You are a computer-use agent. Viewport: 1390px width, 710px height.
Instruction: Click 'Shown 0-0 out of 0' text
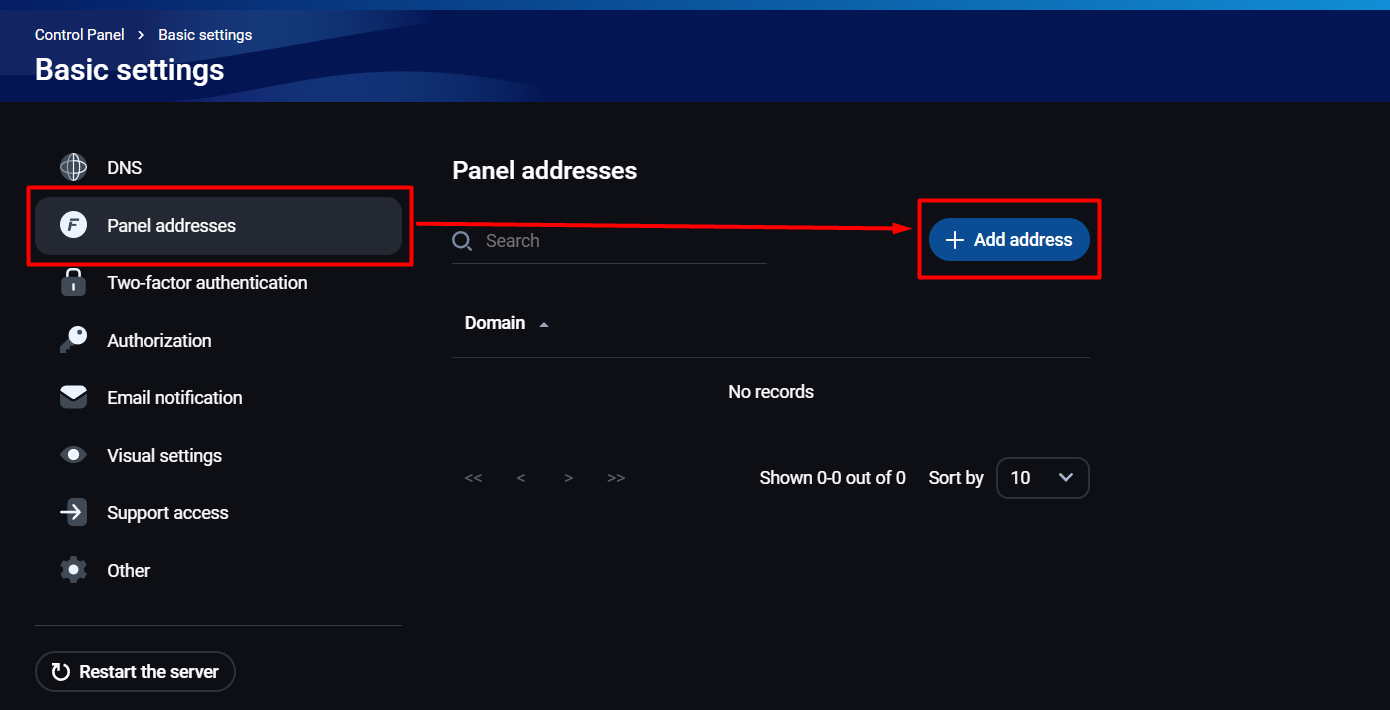(x=833, y=478)
